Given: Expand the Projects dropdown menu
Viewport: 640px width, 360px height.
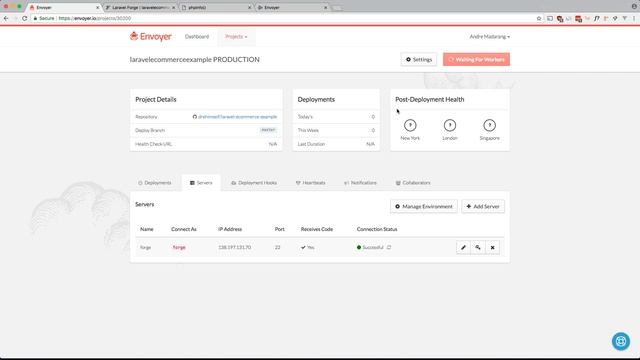Looking at the screenshot, I should (236, 36).
